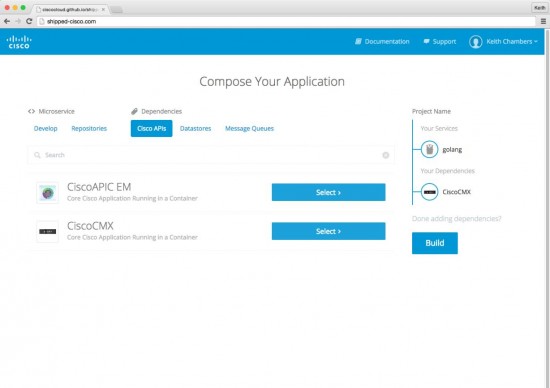Open the browser hamburger menu

543,21
